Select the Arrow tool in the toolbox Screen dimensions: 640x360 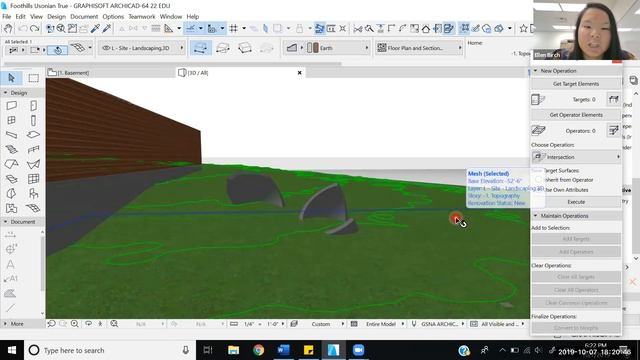coord(11,78)
